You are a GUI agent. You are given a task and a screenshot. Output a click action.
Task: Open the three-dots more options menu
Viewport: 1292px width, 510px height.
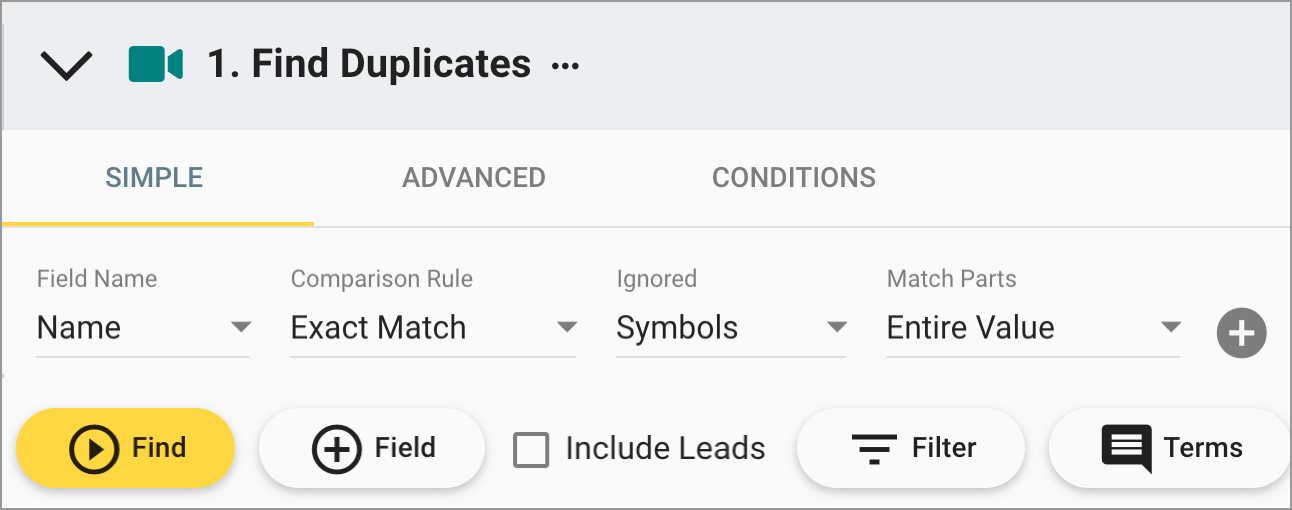(x=565, y=66)
